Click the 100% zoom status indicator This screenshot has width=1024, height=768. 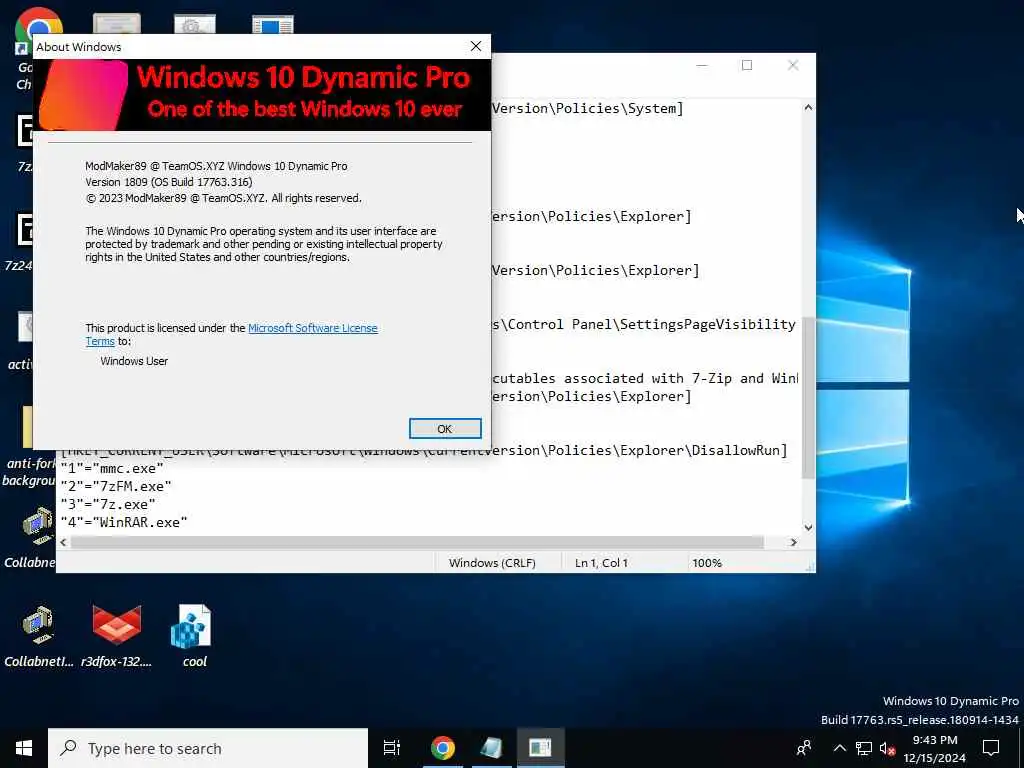[x=707, y=563]
